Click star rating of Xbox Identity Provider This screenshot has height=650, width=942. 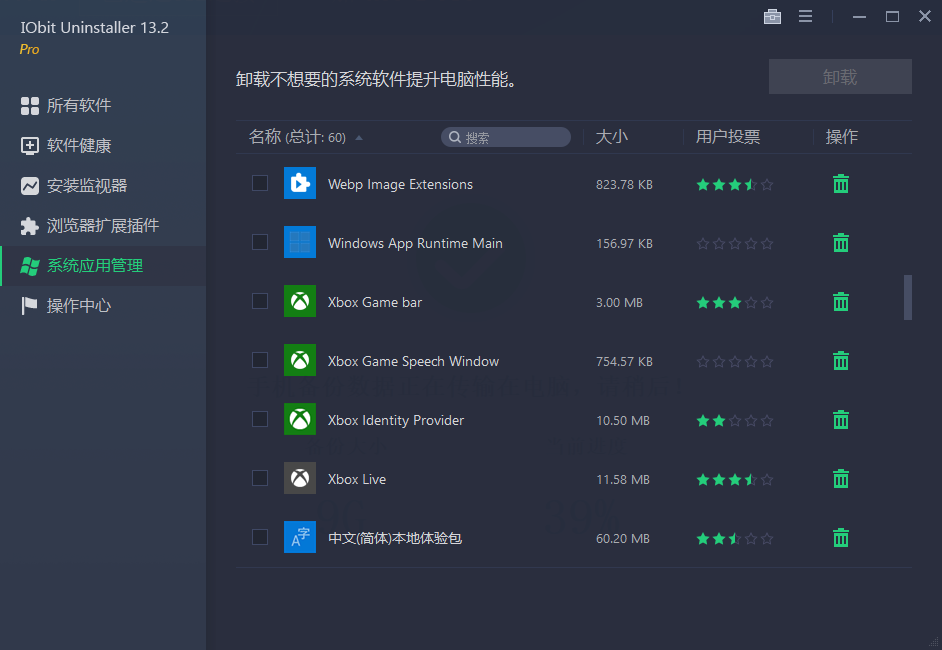coord(735,421)
